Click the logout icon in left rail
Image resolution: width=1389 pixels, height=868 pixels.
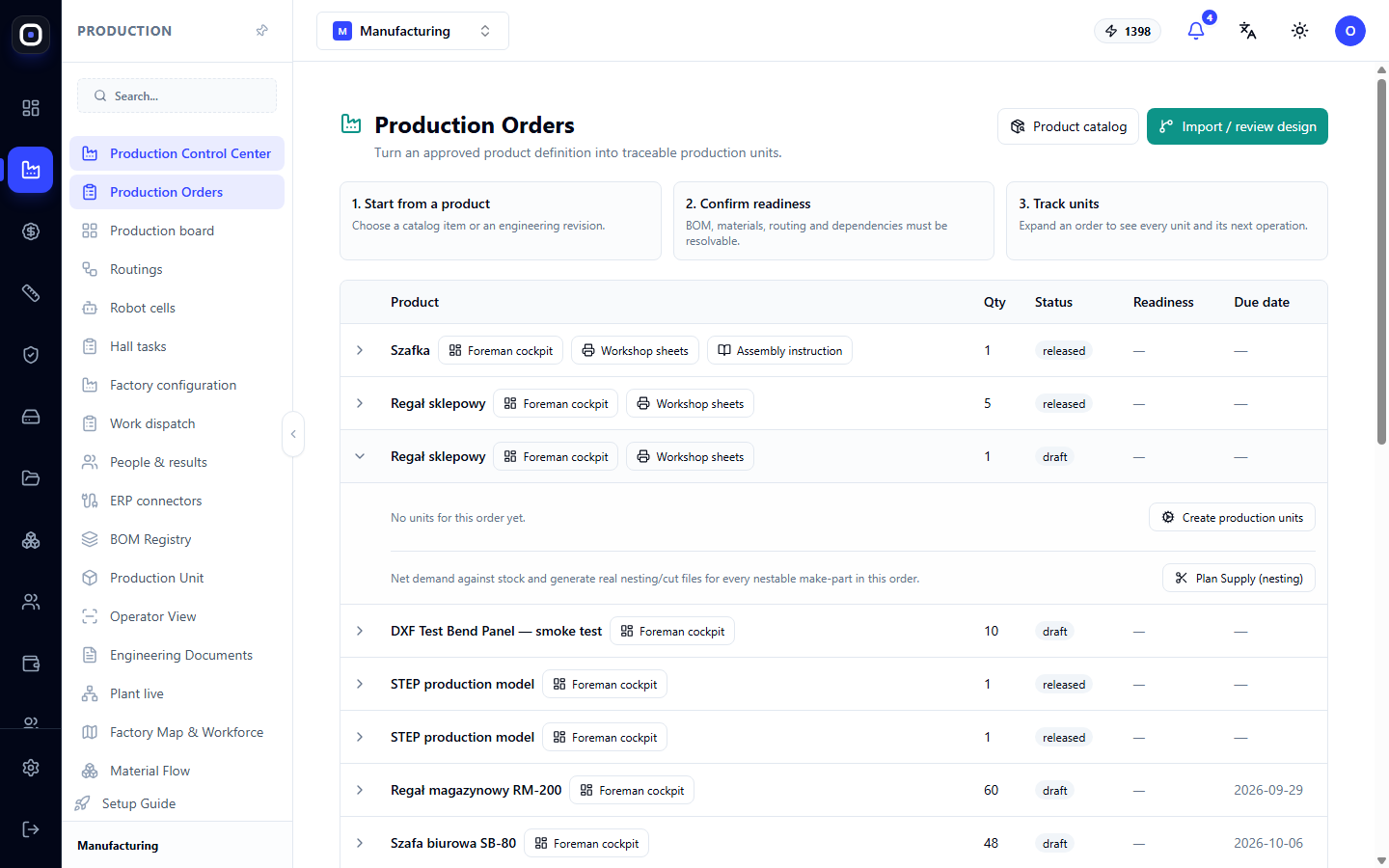tap(31, 829)
